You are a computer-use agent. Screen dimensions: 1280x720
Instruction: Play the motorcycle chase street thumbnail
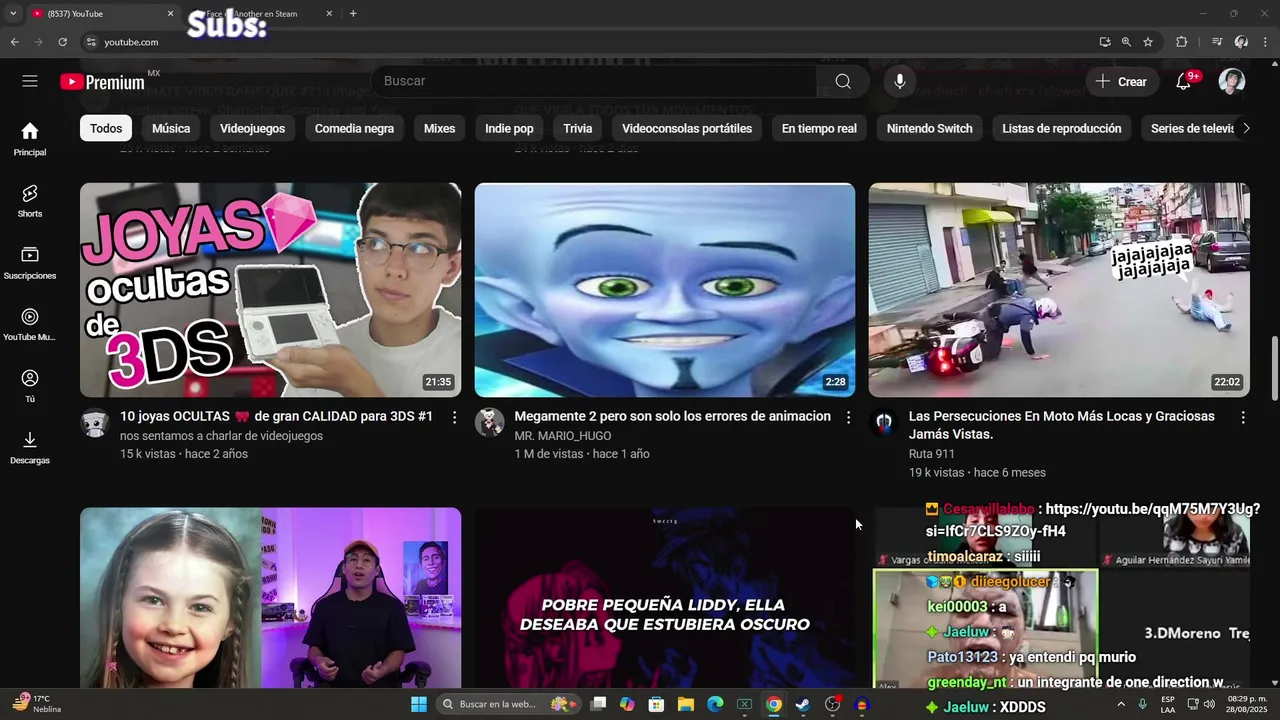pyautogui.click(x=1059, y=290)
